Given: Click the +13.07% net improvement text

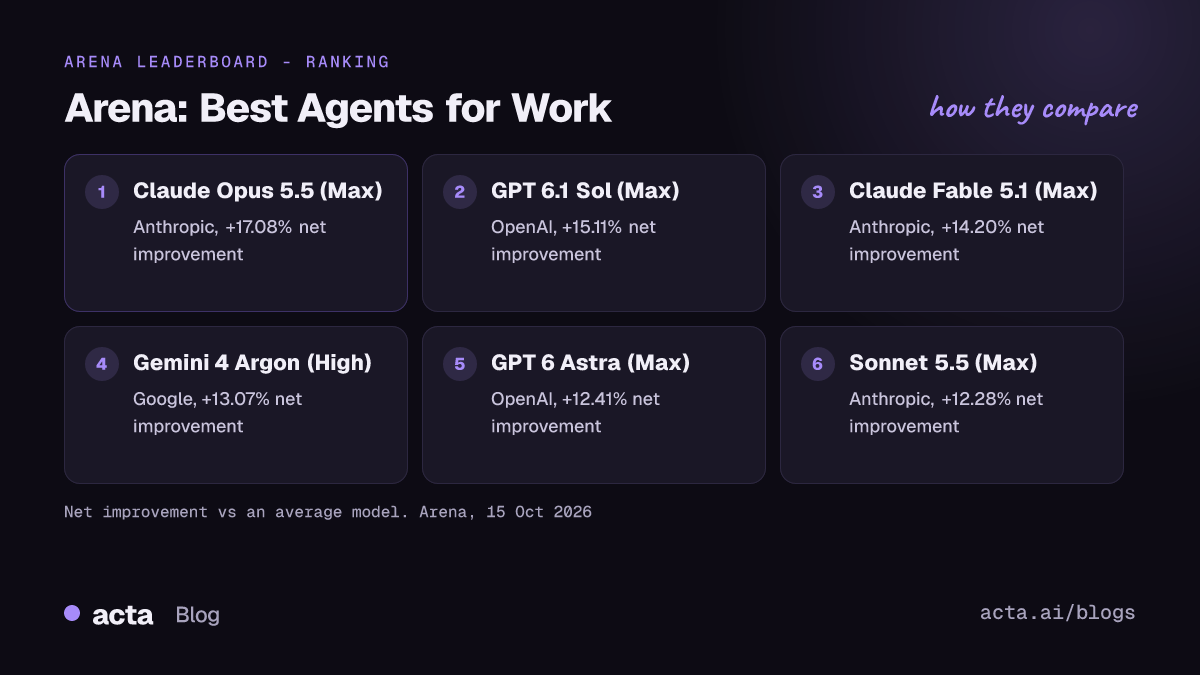Looking at the screenshot, I should click(x=218, y=413).
